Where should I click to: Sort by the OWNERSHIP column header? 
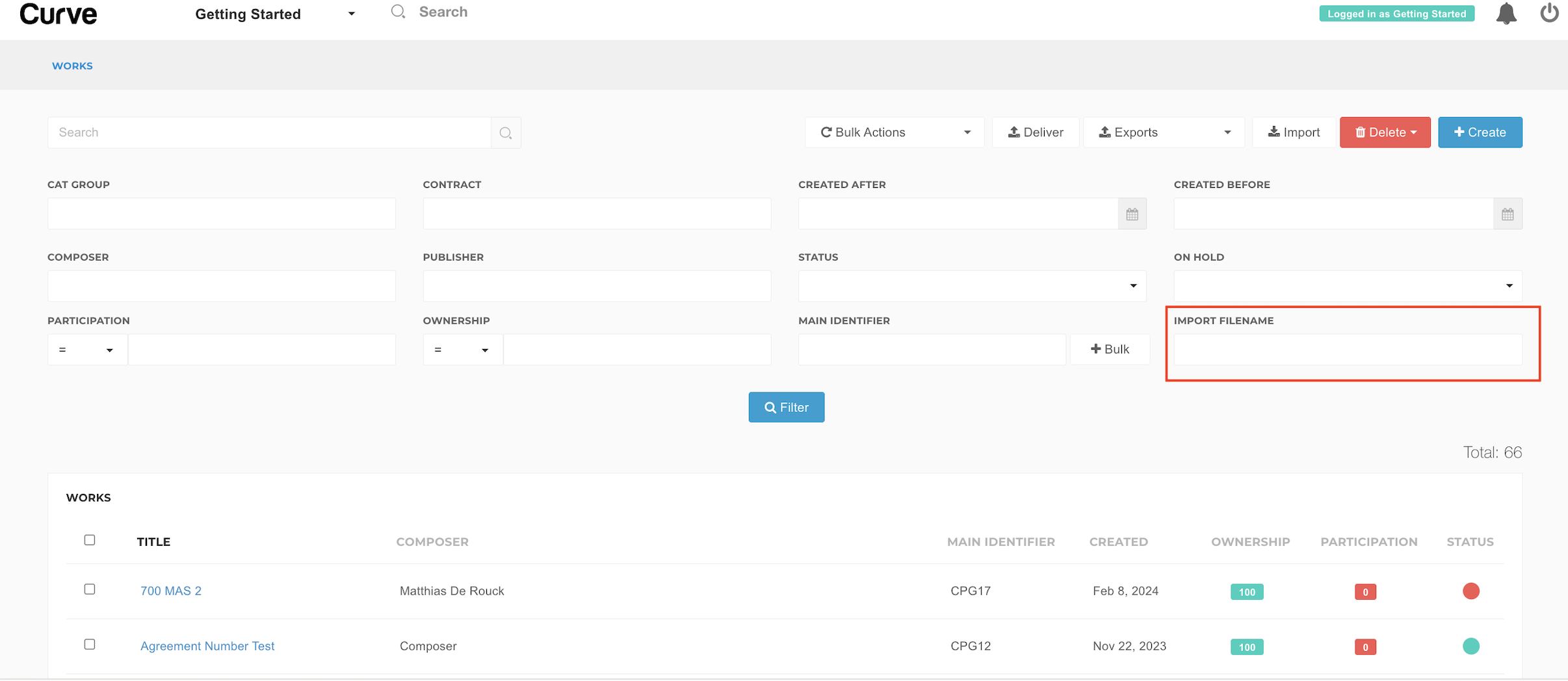point(1250,542)
